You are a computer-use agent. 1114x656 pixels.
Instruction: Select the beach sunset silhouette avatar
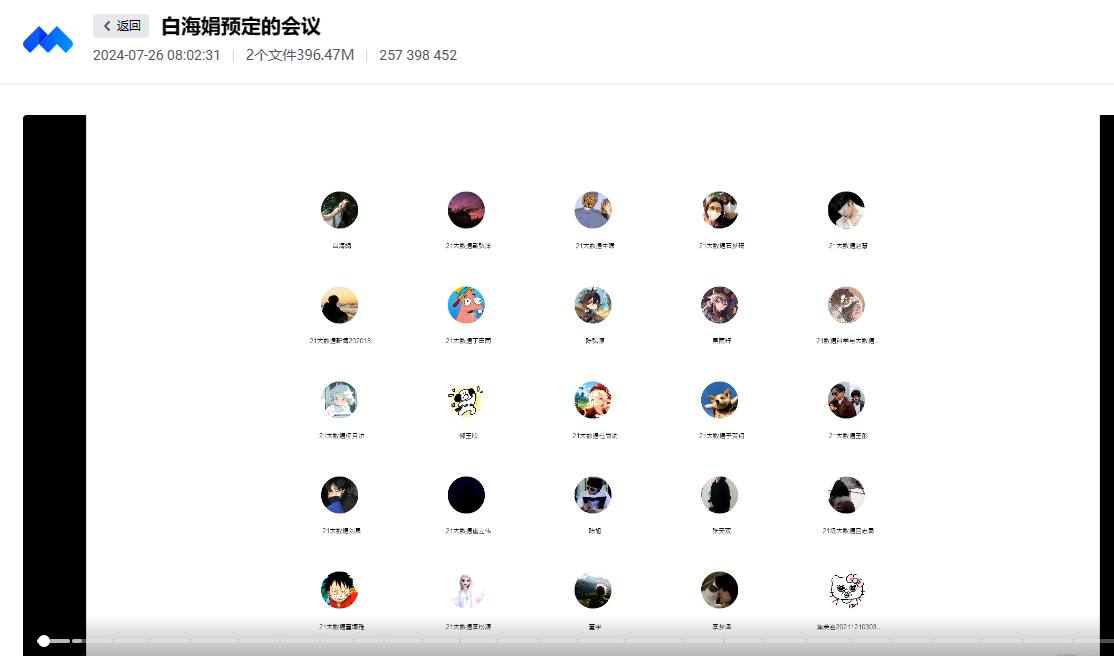(340, 305)
